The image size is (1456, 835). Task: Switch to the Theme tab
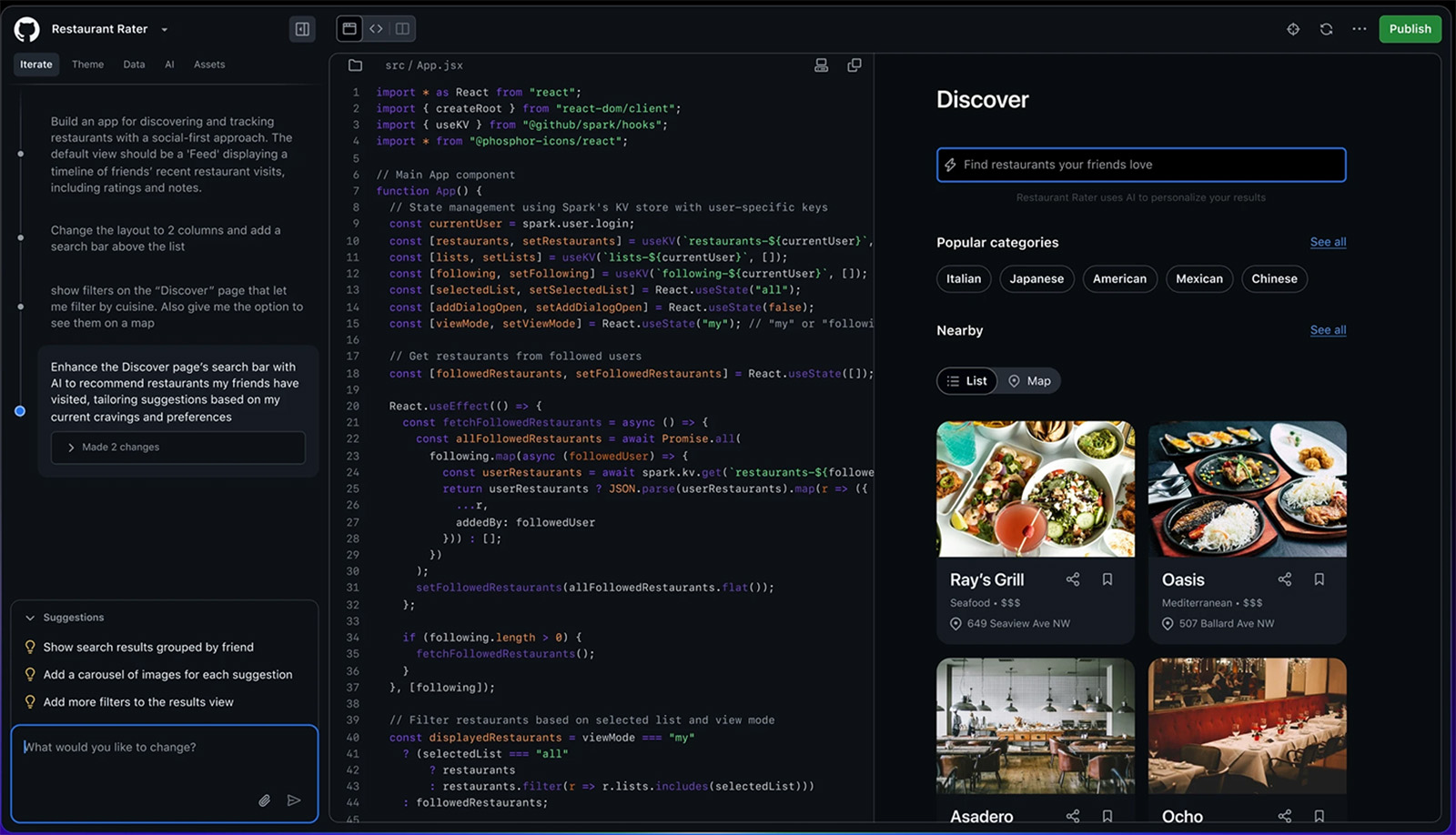coord(87,64)
